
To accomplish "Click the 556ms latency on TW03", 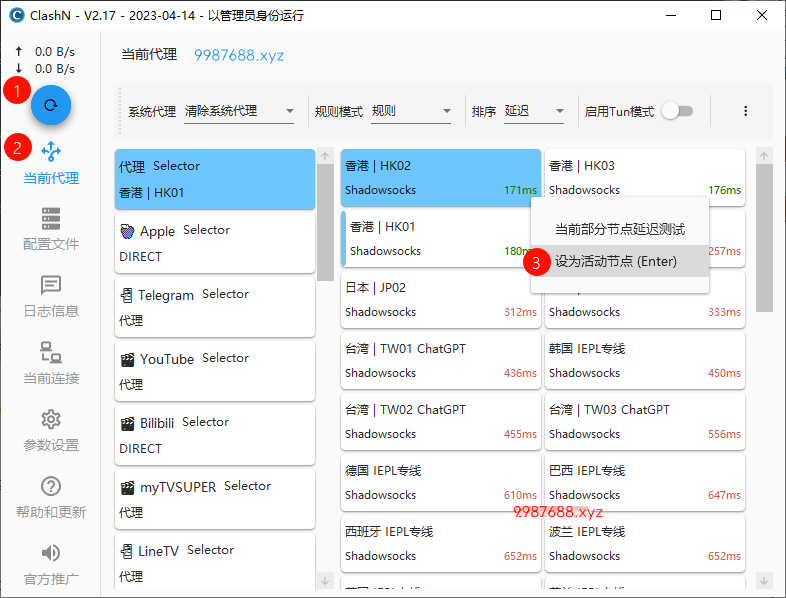I will click(724, 434).
